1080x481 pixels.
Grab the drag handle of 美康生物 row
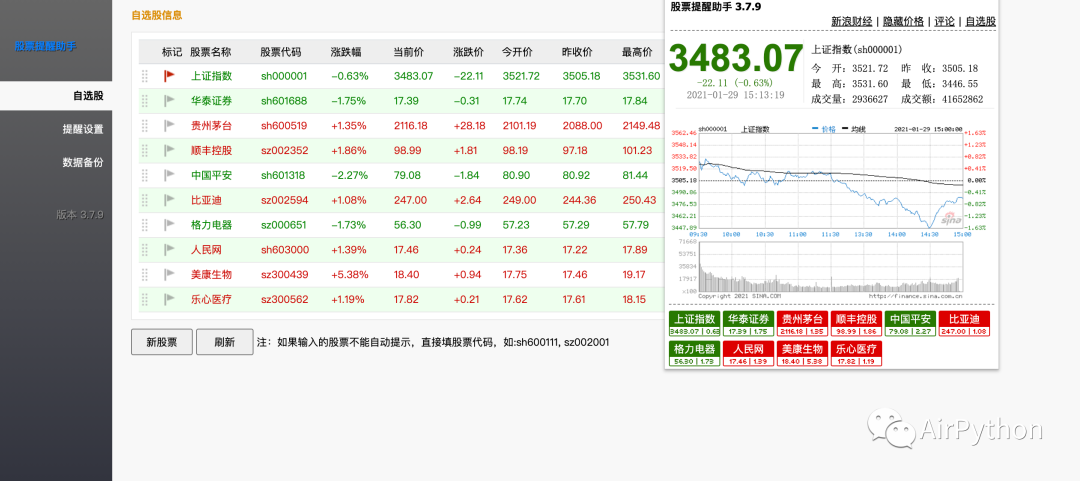[x=145, y=274]
